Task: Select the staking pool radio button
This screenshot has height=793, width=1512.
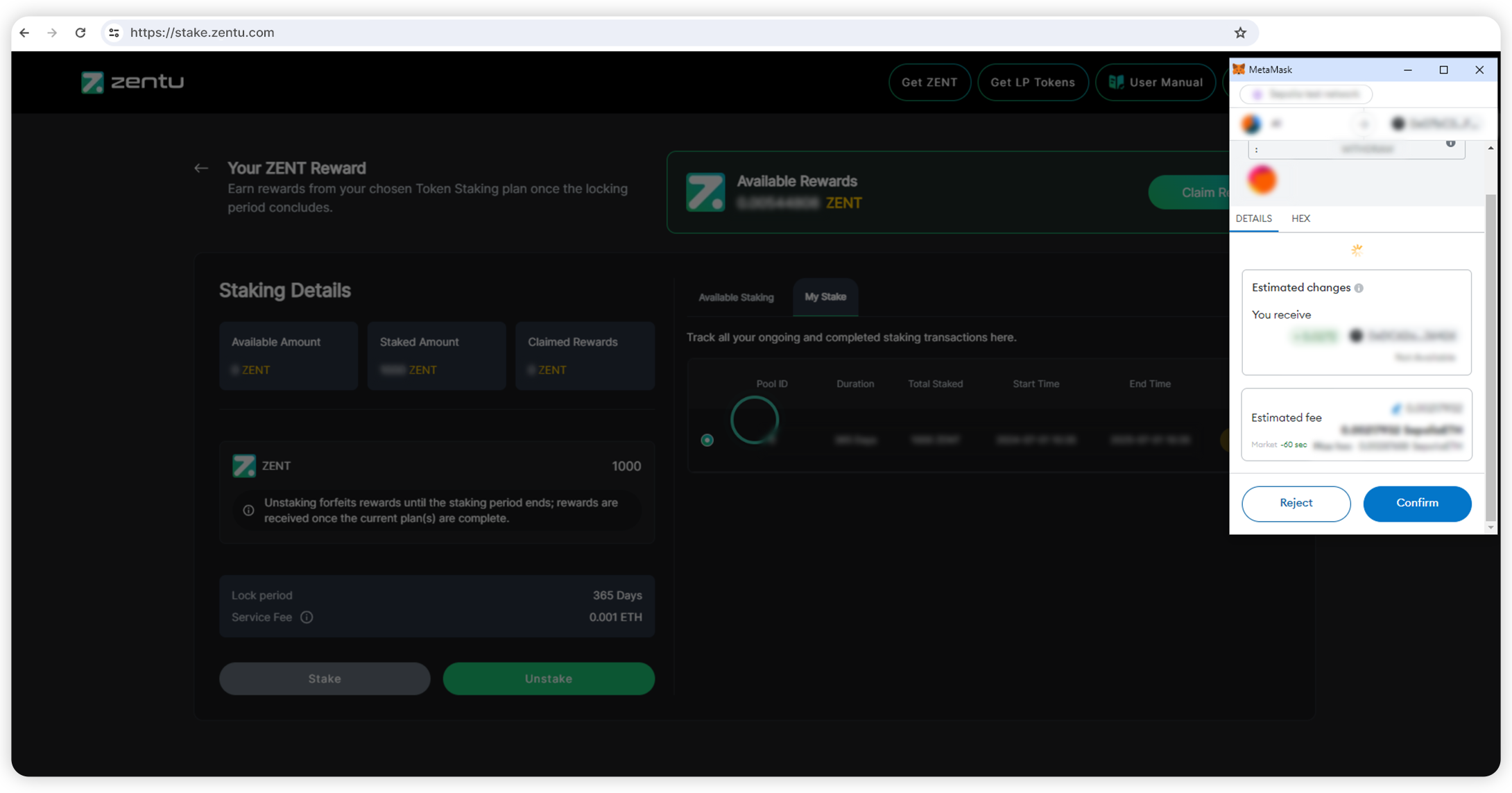Action: [x=707, y=440]
